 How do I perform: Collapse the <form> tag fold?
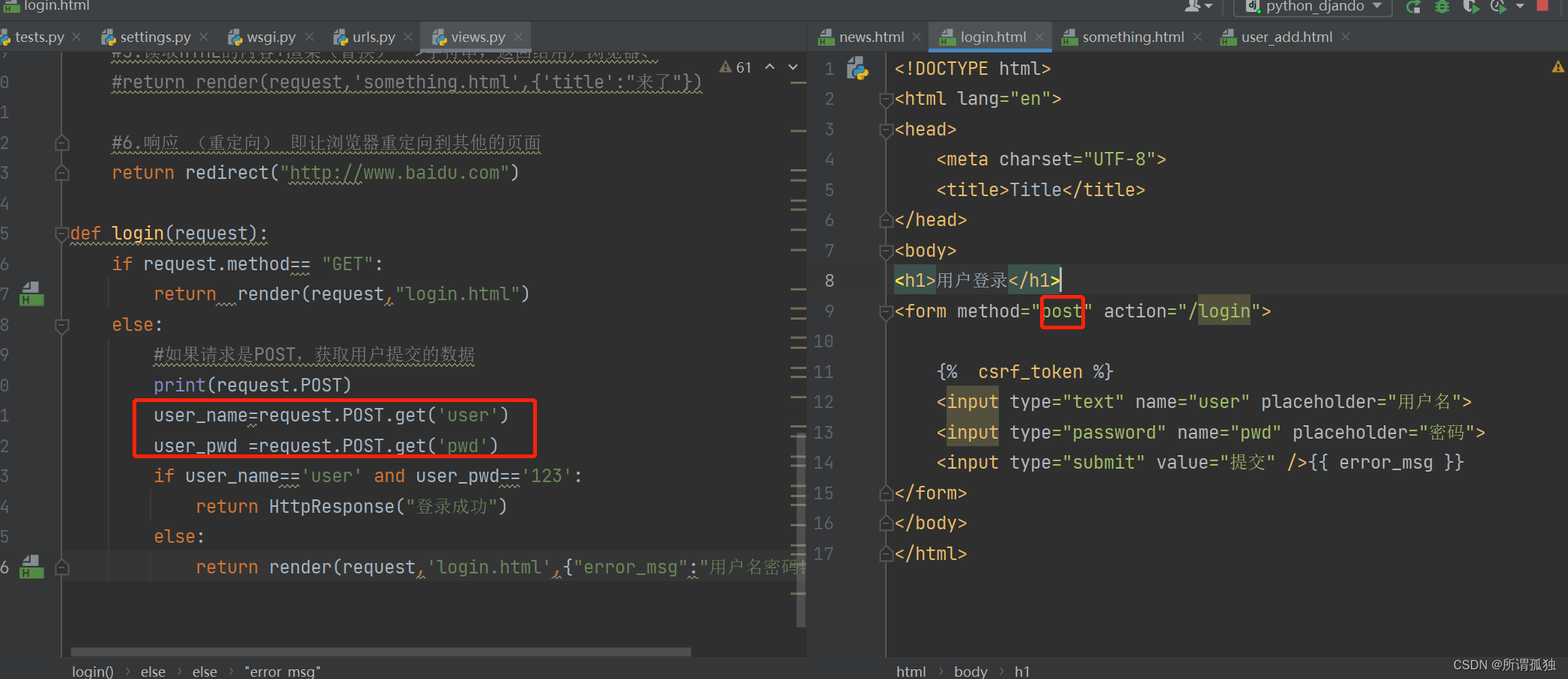[x=887, y=311]
